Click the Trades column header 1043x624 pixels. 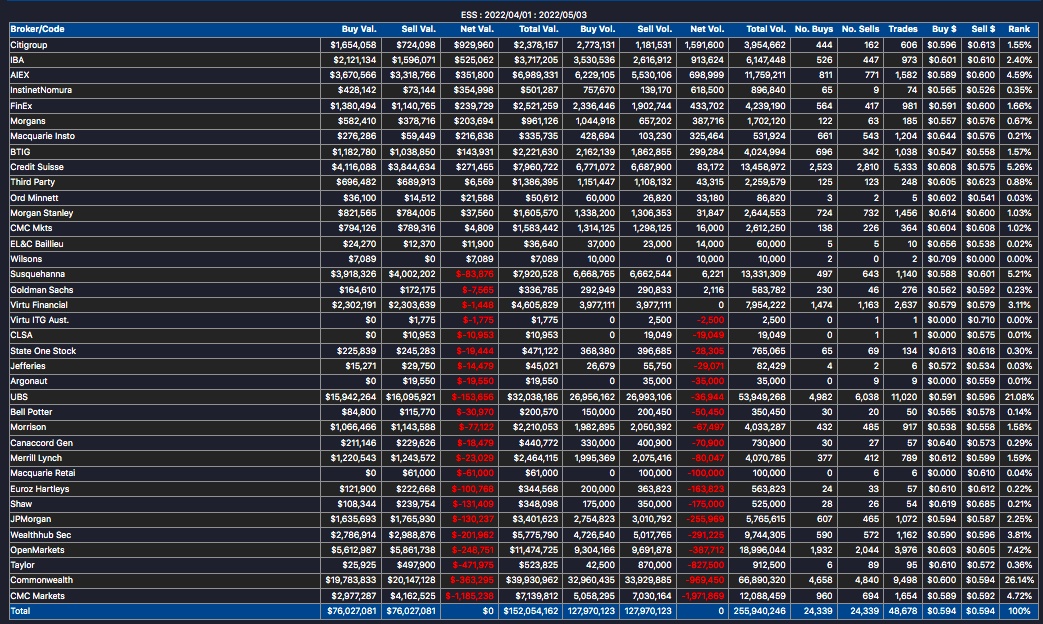point(903,29)
